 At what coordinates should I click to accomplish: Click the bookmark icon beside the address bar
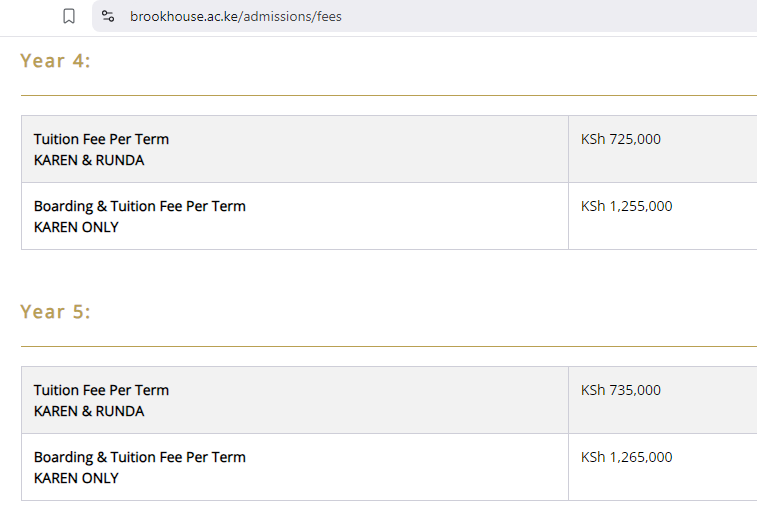click(x=69, y=16)
